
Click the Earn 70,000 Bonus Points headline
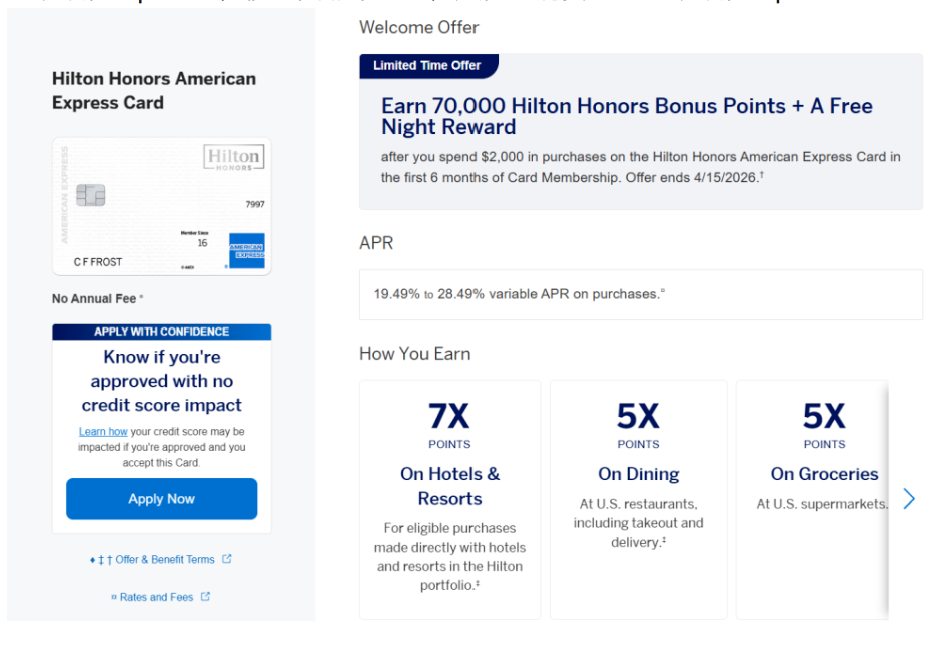626,116
